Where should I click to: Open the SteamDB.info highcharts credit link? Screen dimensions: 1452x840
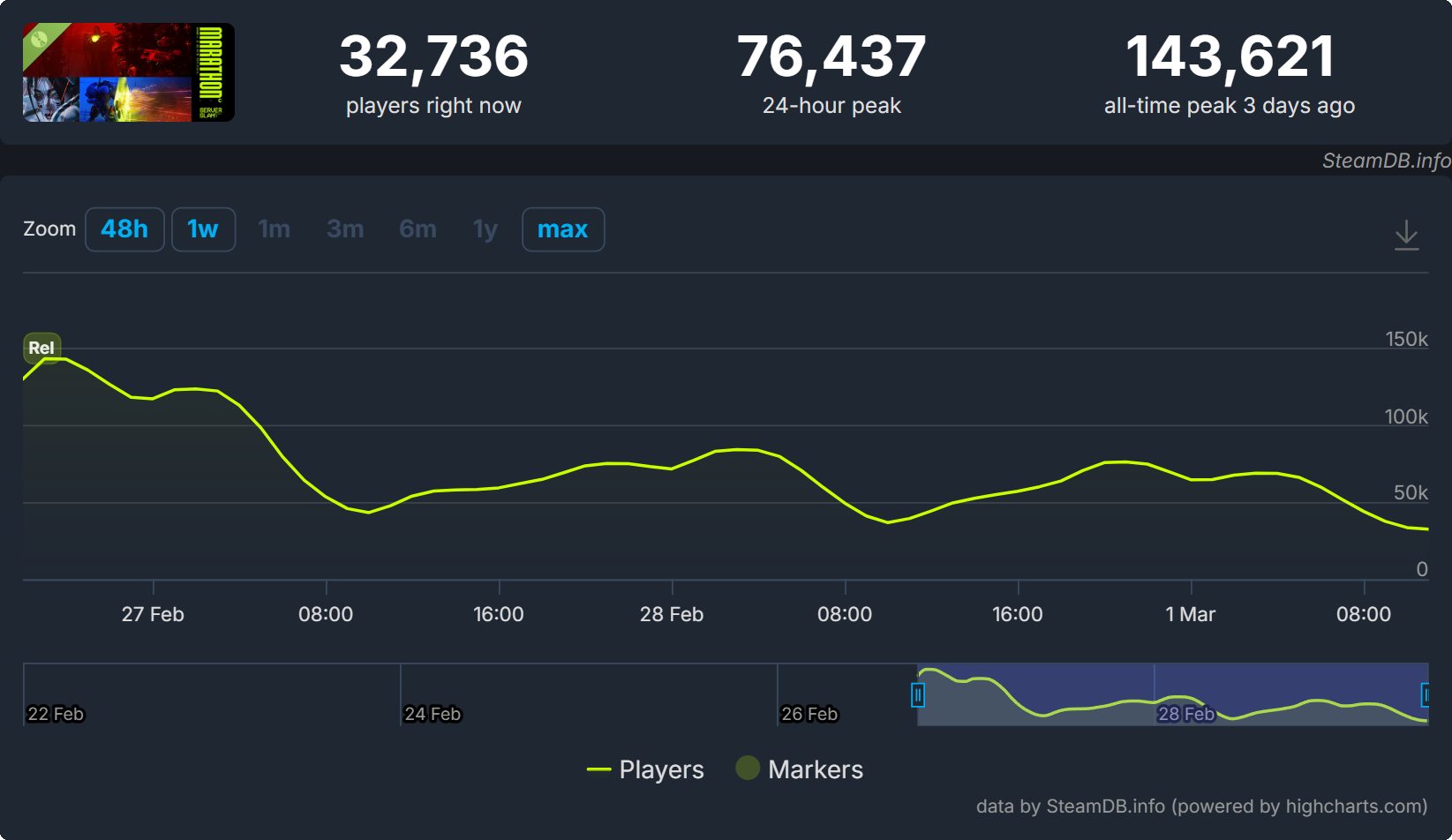click(1201, 806)
